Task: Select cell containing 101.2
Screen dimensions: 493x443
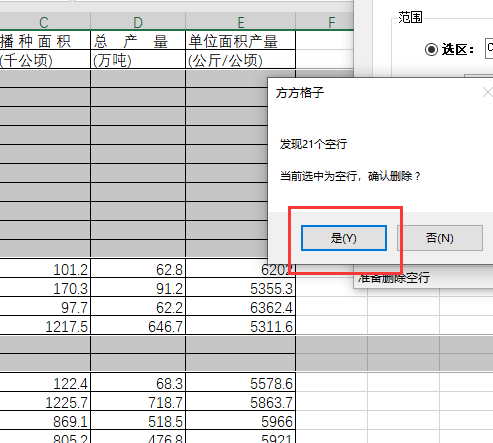Action: click(x=45, y=269)
